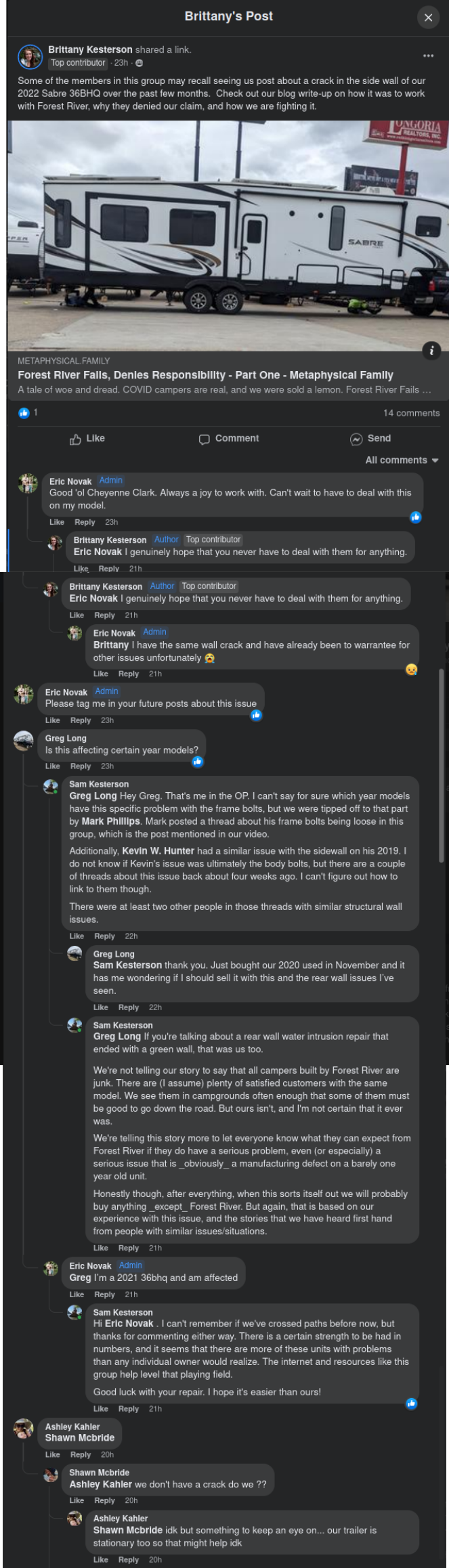This screenshot has height=1568, width=449.
Task: Like Eric Novak's 'Please tag me' comment
Action: [x=52, y=720]
